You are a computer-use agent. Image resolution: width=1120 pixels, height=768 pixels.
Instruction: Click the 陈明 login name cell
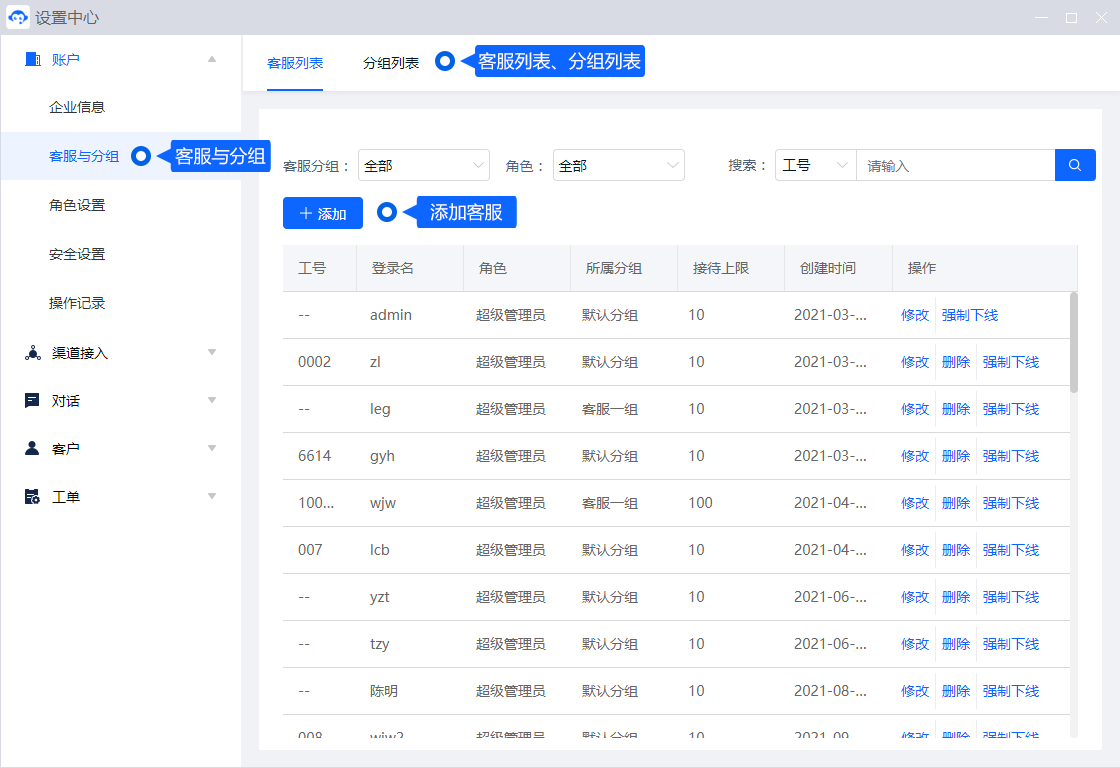(384, 691)
